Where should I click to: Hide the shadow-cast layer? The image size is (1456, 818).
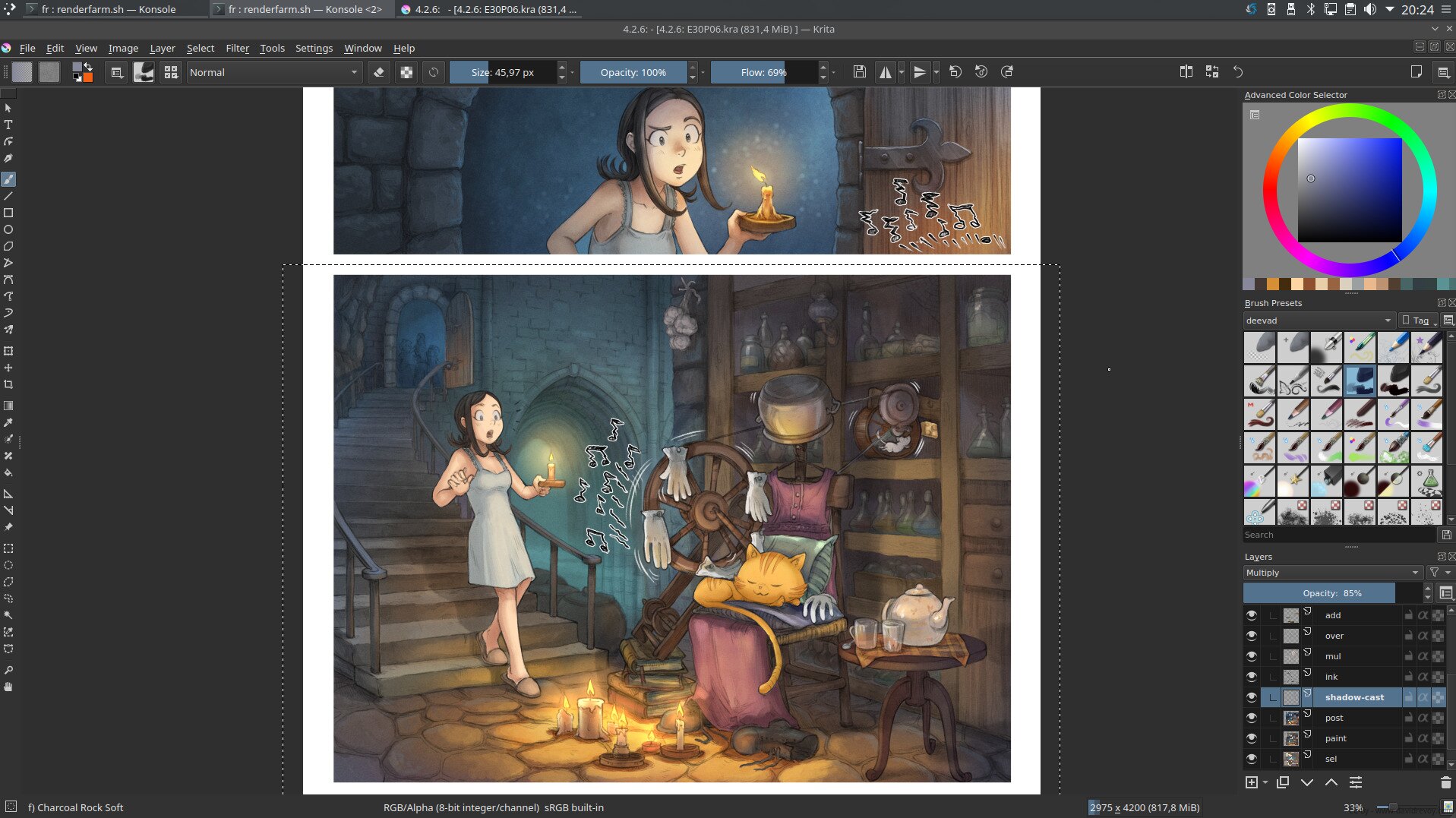1251,697
